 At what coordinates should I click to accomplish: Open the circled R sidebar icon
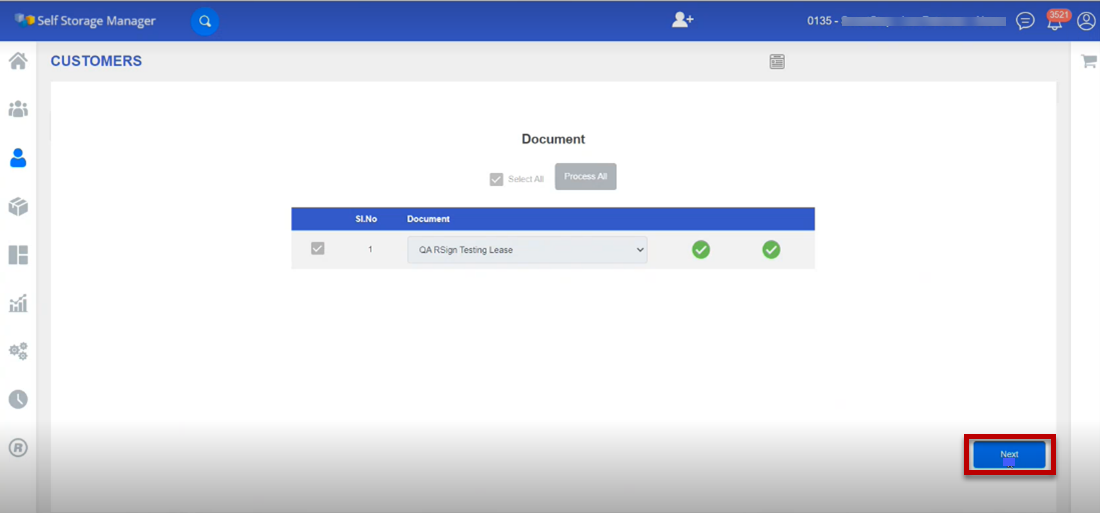[x=18, y=448]
